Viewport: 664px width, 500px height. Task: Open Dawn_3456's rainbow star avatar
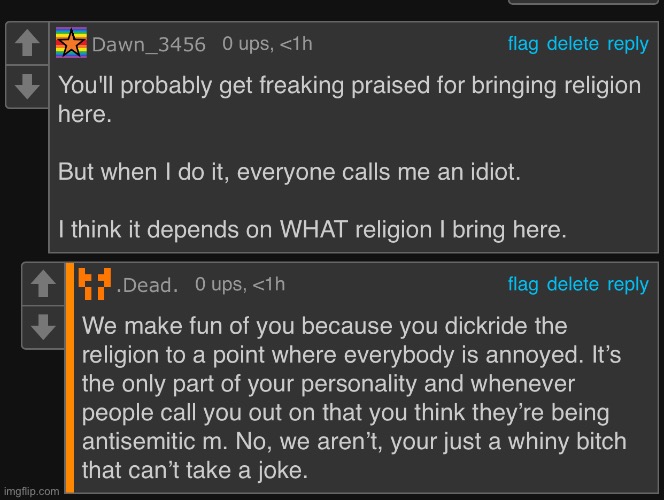[71, 43]
